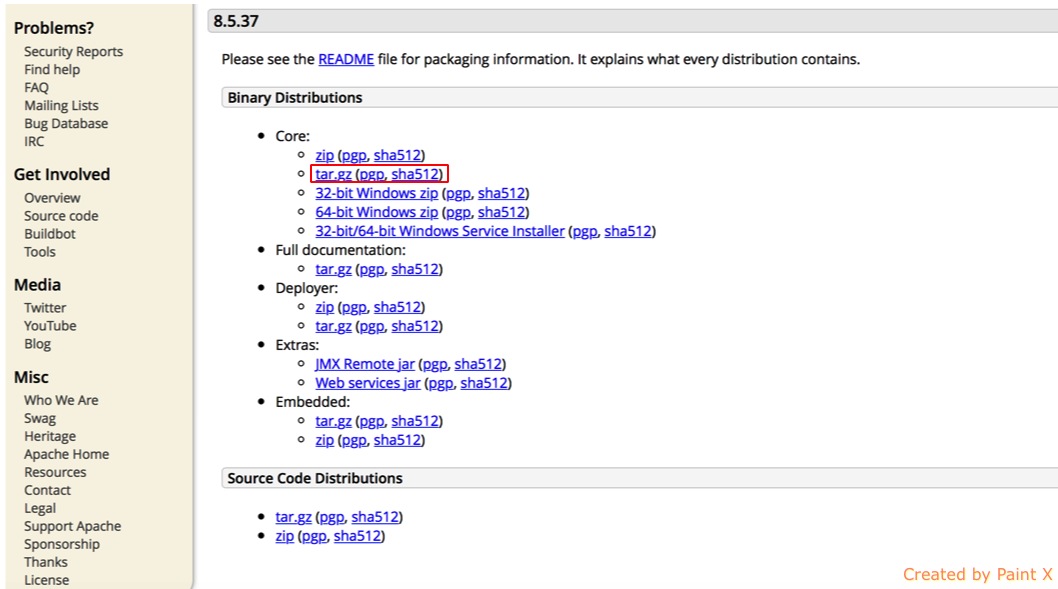1058x589 pixels.
Task: Open pgp for Deployer tar.gz
Action: coord(372,326)
